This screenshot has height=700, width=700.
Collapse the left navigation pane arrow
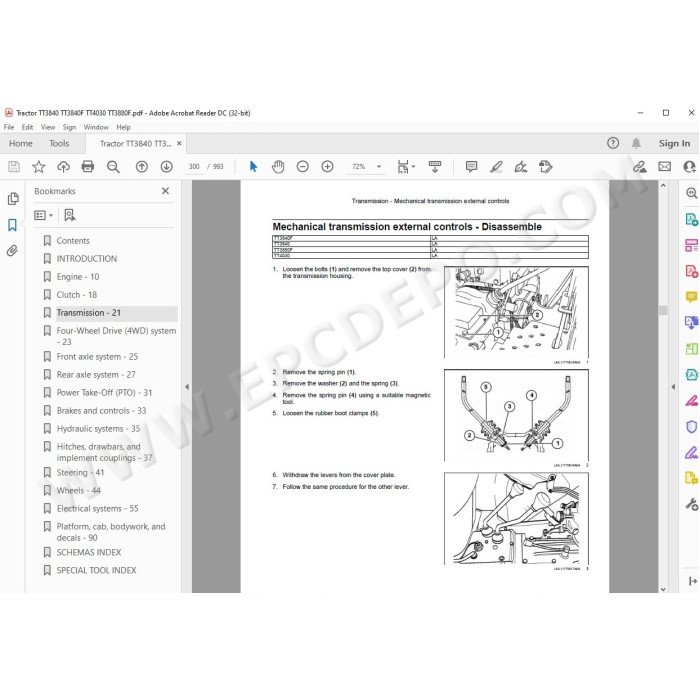[187, 387]
